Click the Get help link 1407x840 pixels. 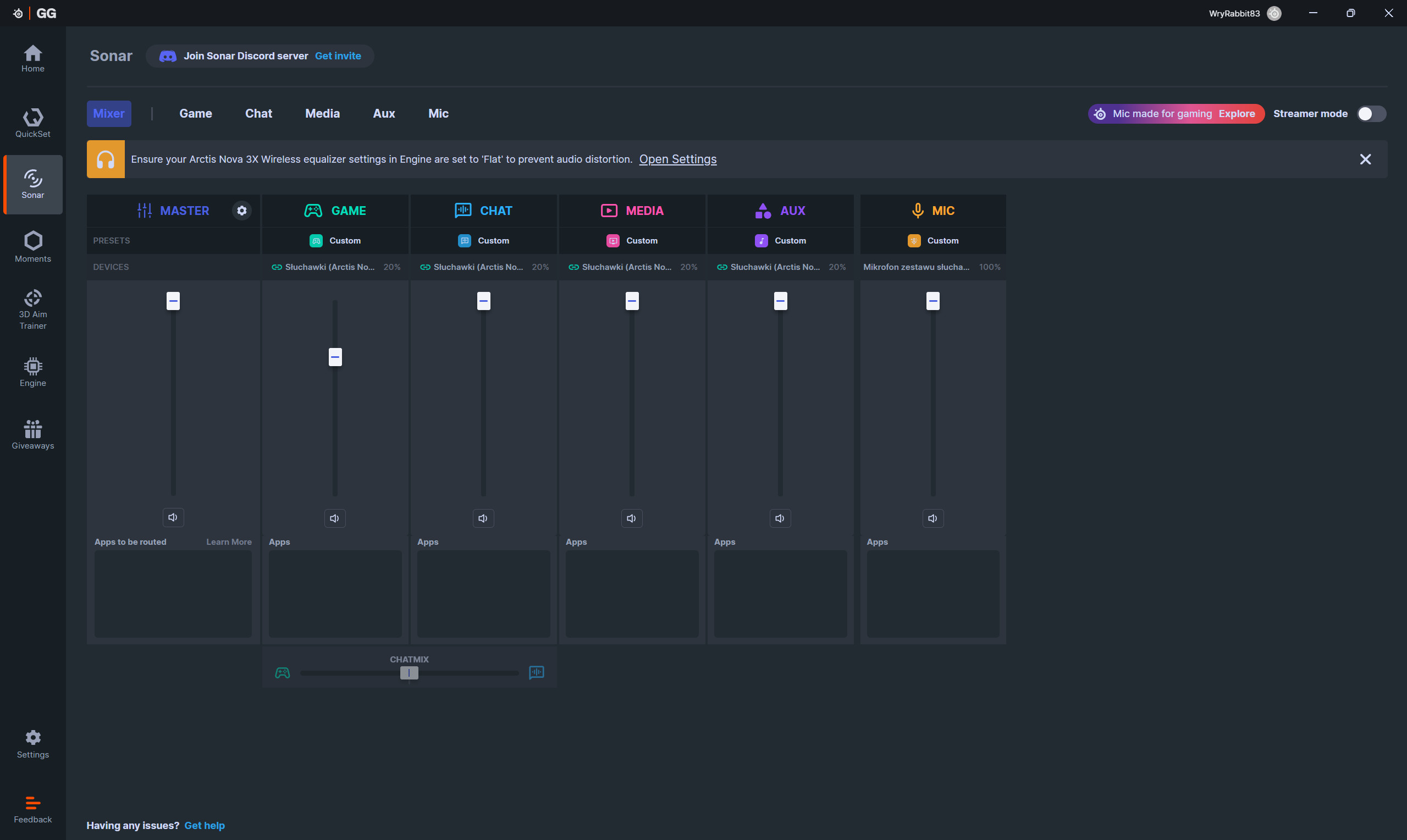coord(205,825)
